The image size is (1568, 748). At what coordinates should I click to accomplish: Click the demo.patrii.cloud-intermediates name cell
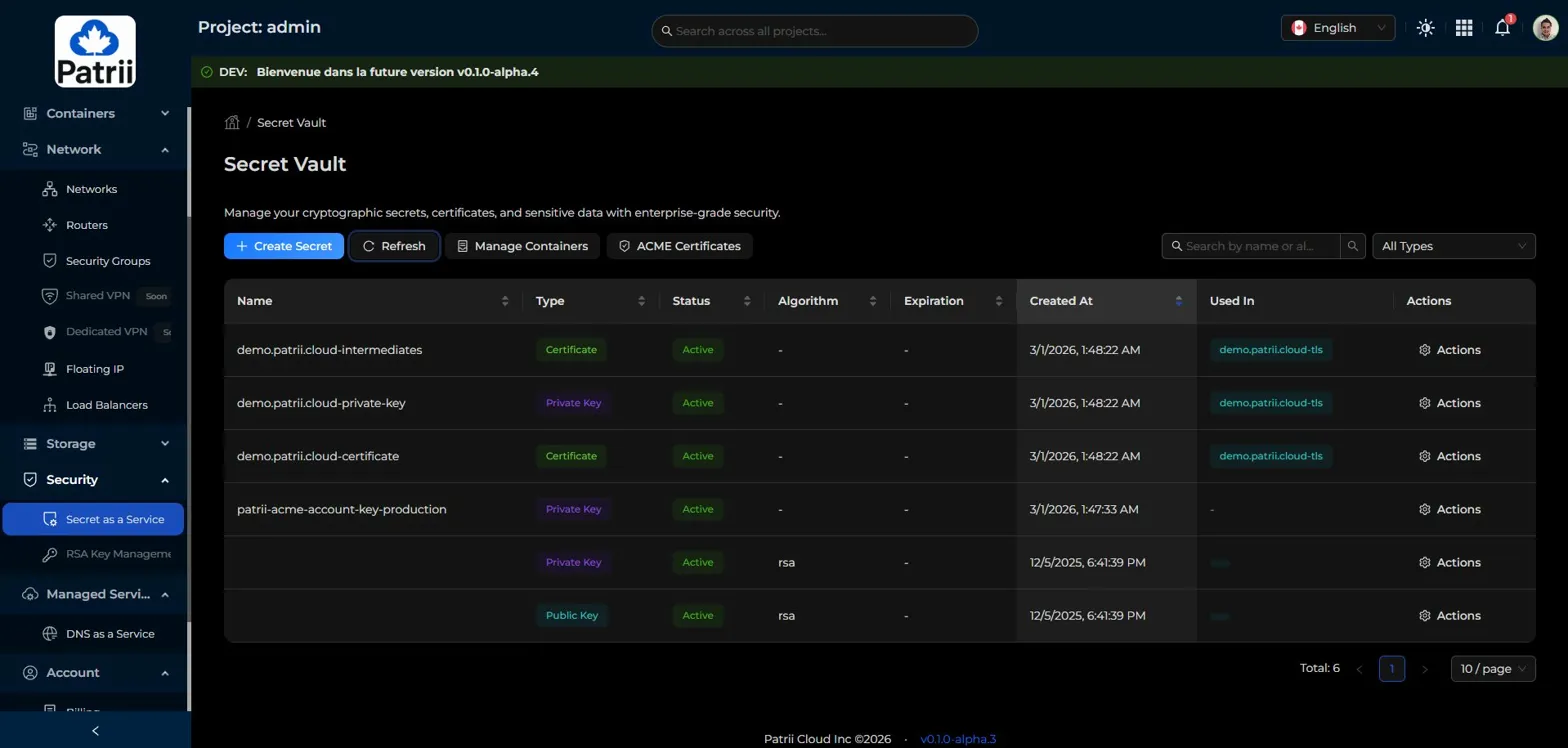[x=330, y=350]
